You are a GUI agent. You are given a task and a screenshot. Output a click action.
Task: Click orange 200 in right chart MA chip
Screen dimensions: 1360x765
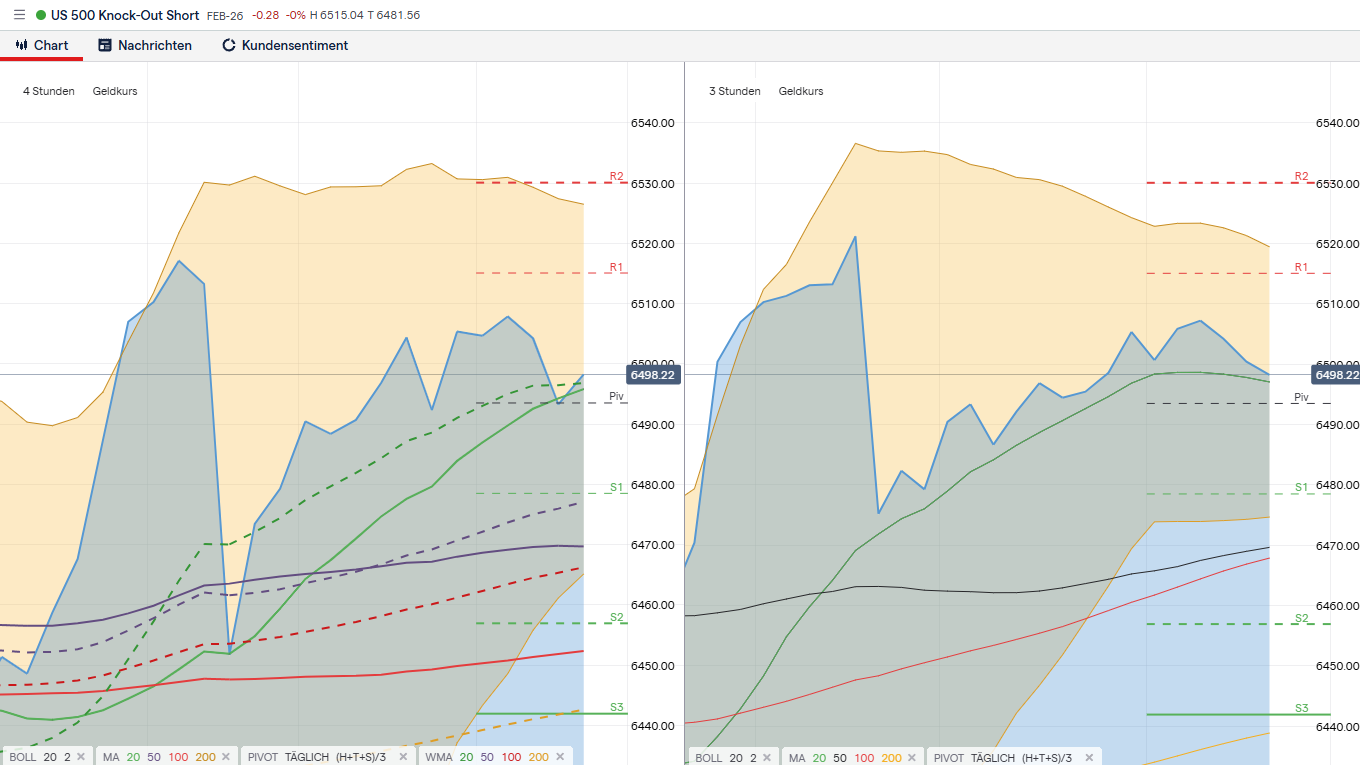pyautogui.click(x=891, y=757)
